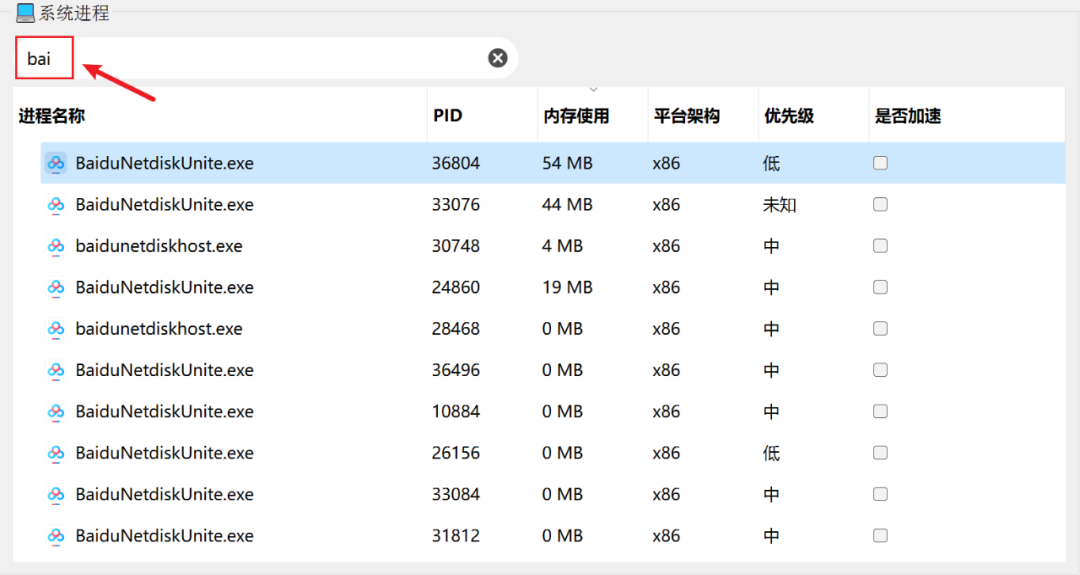This screenshot has width=1080, height=575.
Task: Click the PID value 36496
Action: pyautogui.click(x=456, y=370)
